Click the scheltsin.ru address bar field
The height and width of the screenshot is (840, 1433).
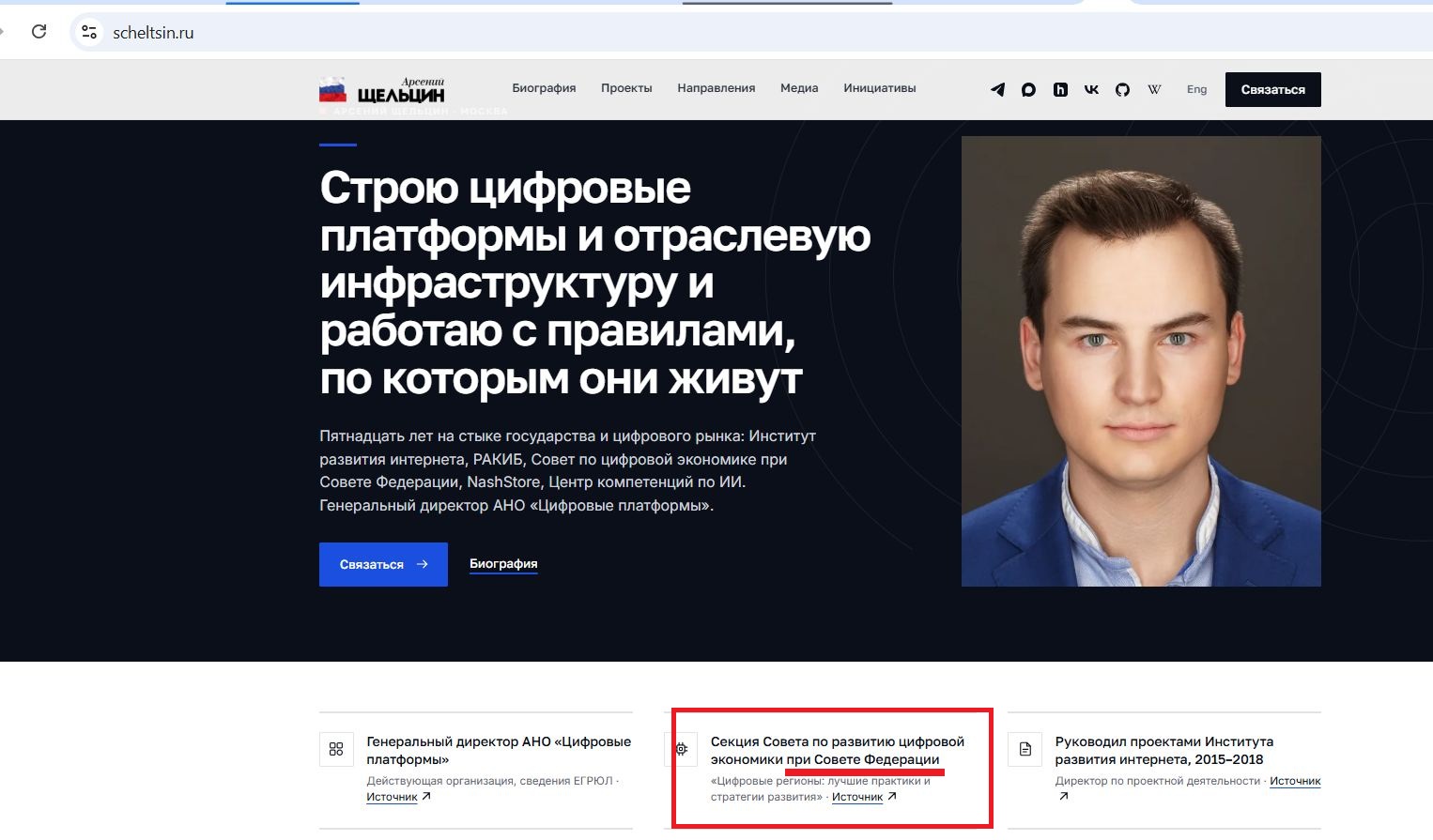(751, 32)
